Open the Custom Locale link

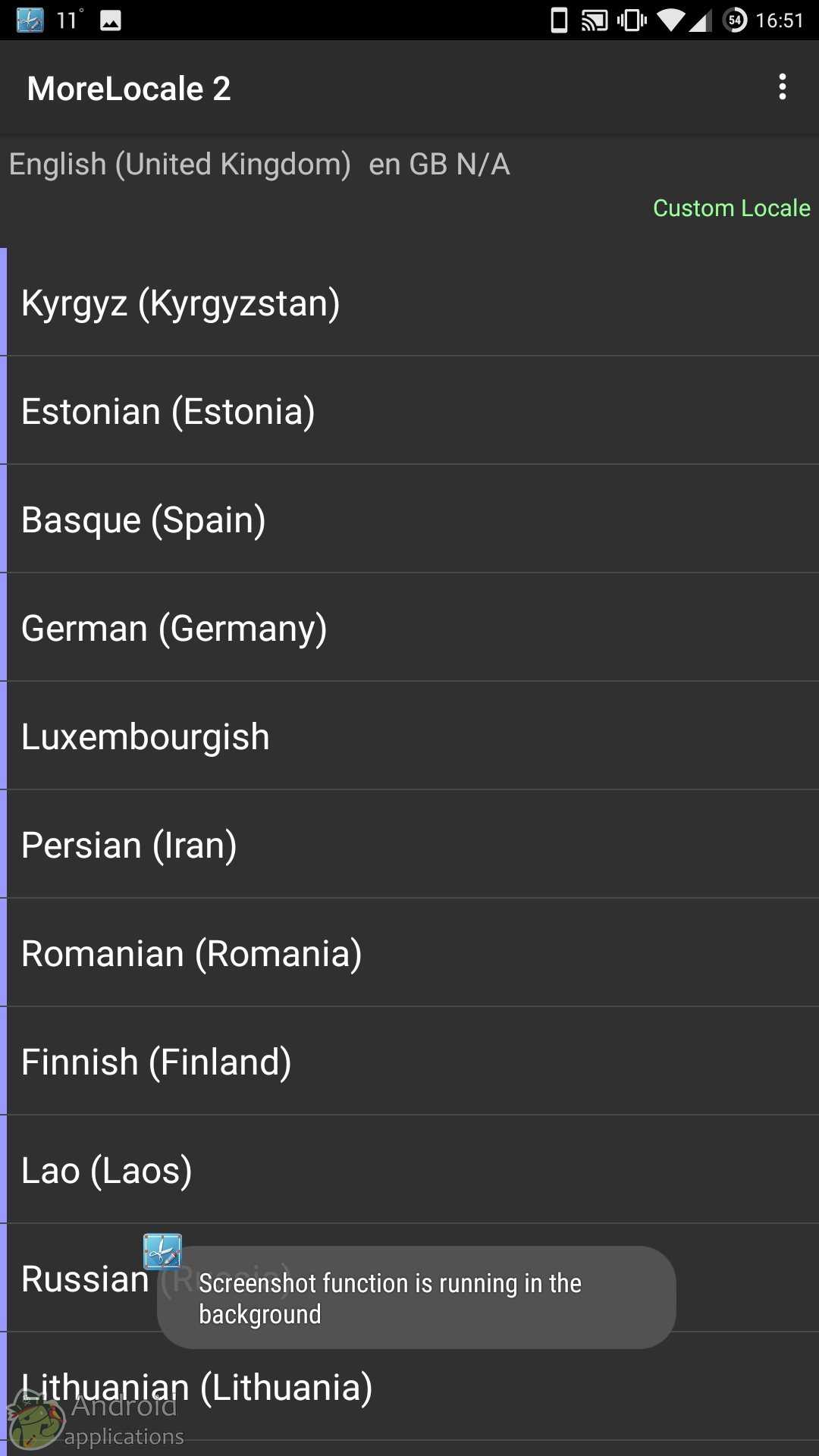tap(731, 208)
